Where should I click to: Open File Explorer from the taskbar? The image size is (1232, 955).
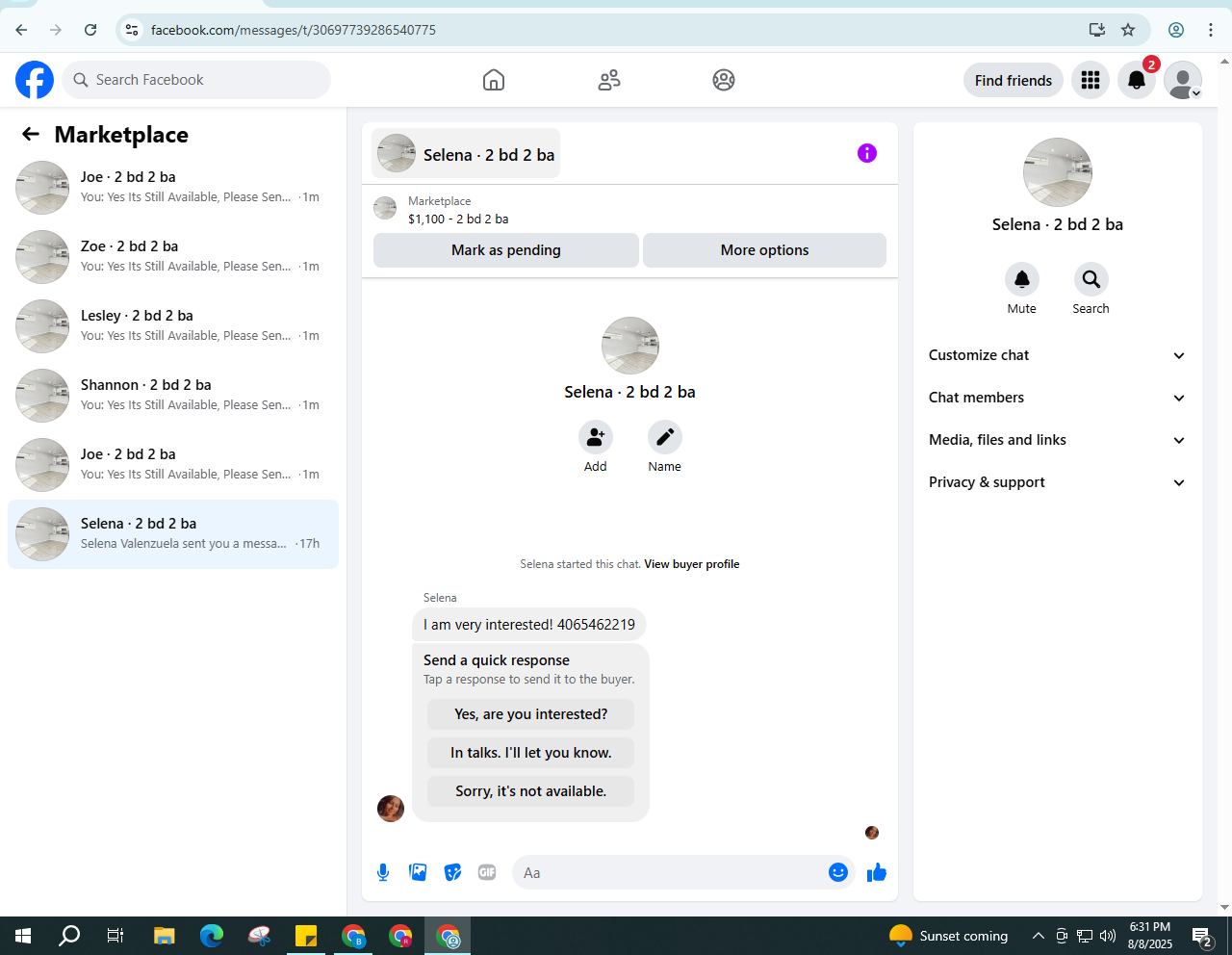(165, 936)
